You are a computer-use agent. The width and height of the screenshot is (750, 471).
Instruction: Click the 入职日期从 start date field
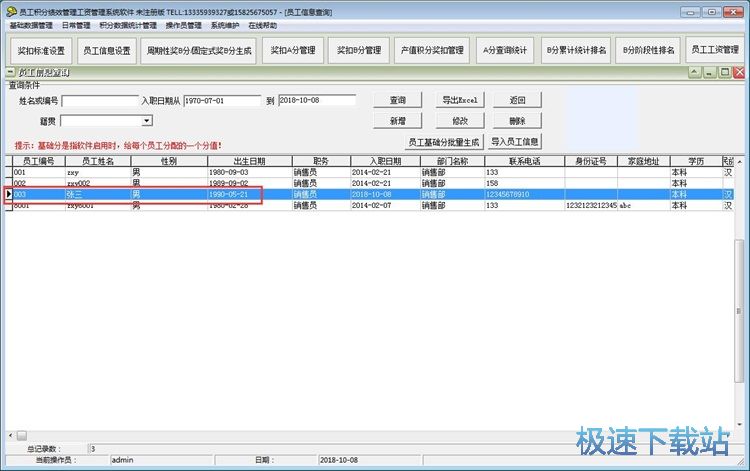[x=222, y=100]
